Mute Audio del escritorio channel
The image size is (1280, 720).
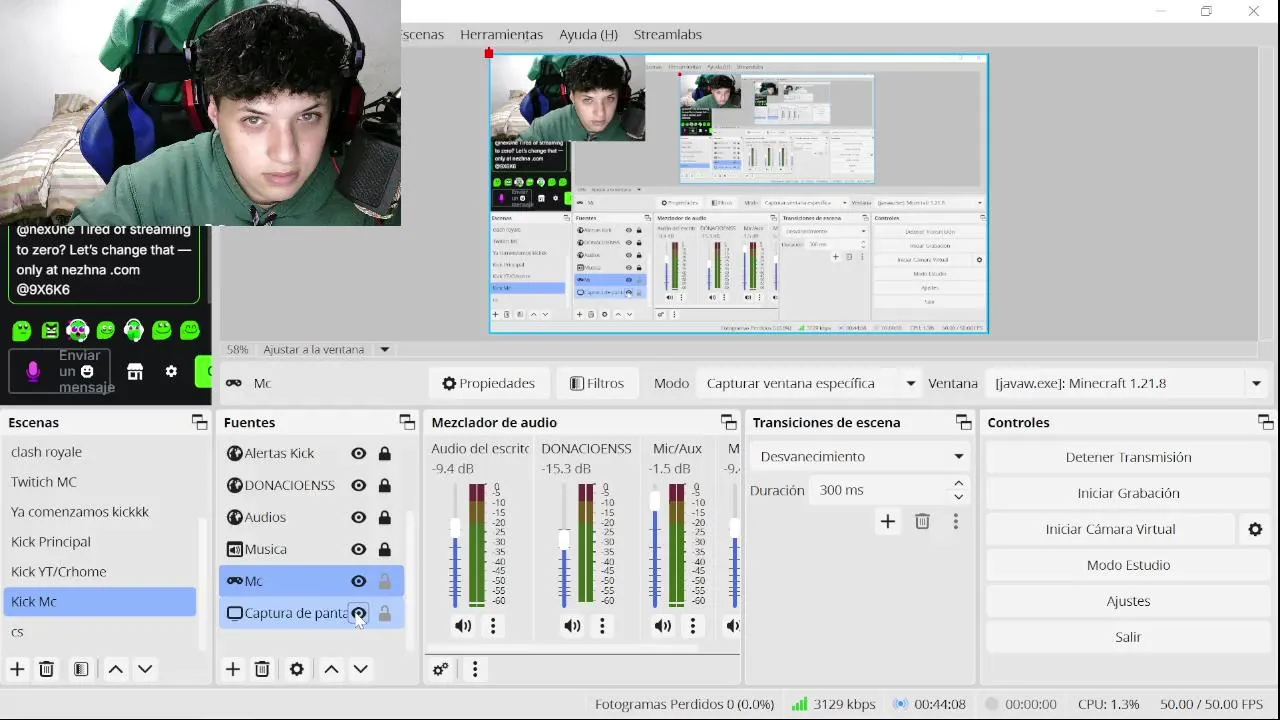click(463, 626)
